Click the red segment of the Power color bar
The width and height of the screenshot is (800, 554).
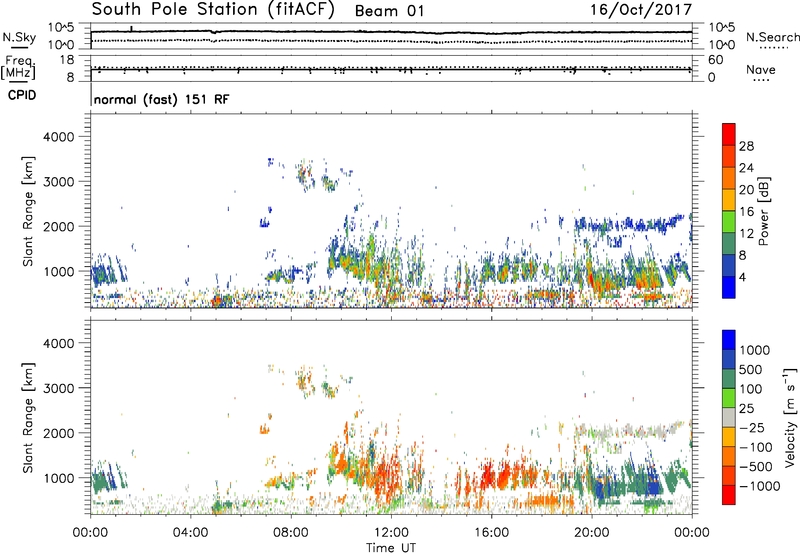tap(729, 134)
